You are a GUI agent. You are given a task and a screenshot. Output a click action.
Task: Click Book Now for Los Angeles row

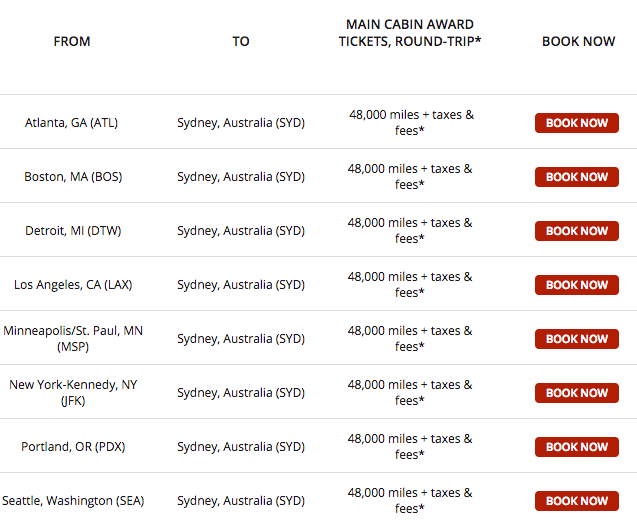(x=576, y=285)
